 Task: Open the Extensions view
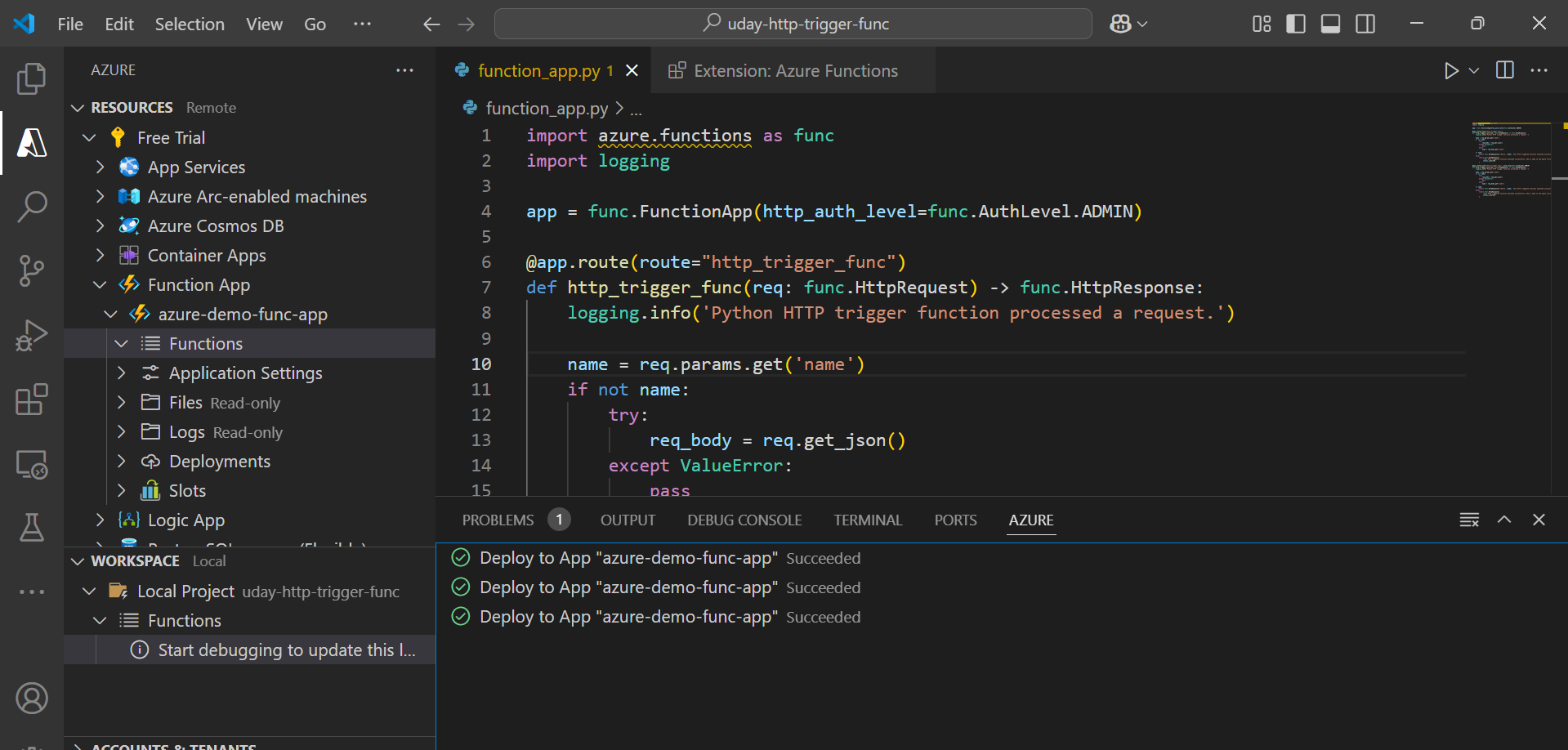pyautogui.click(x=31, y=400)
